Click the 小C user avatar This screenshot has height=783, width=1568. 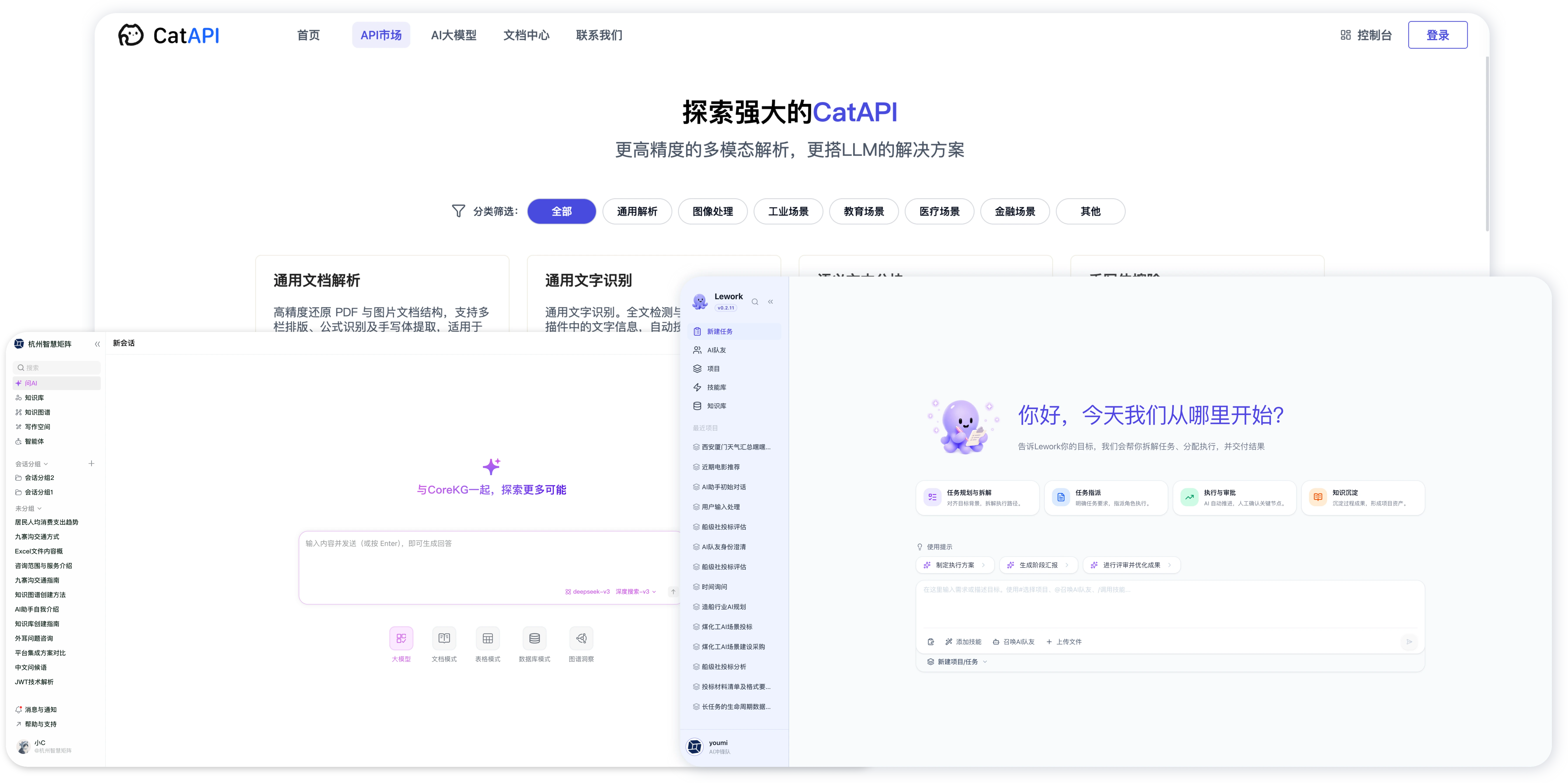[24, 746]
